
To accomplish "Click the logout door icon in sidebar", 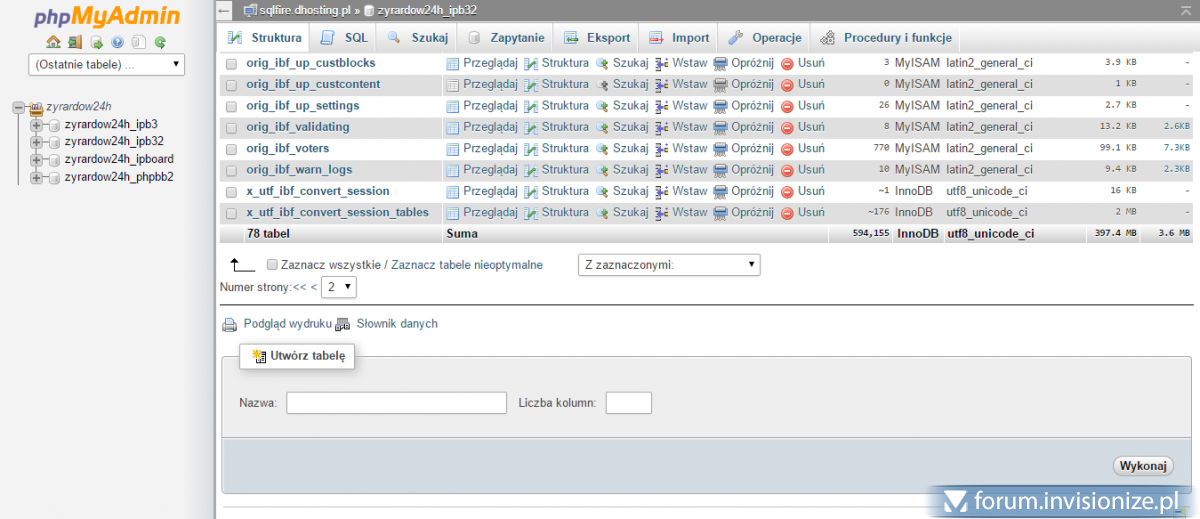I will (x=75, y=43).
